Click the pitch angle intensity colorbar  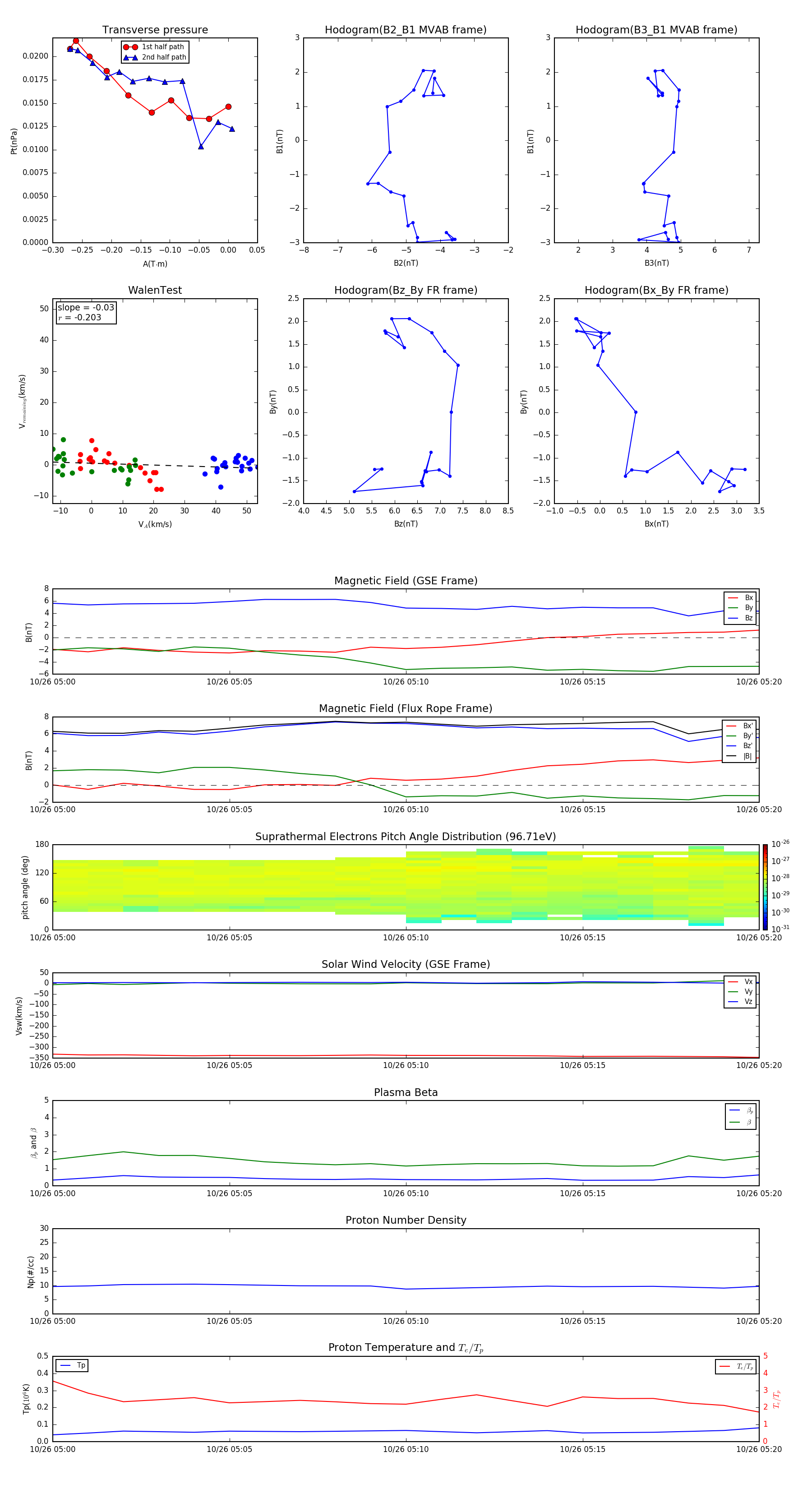pos(765,887)
